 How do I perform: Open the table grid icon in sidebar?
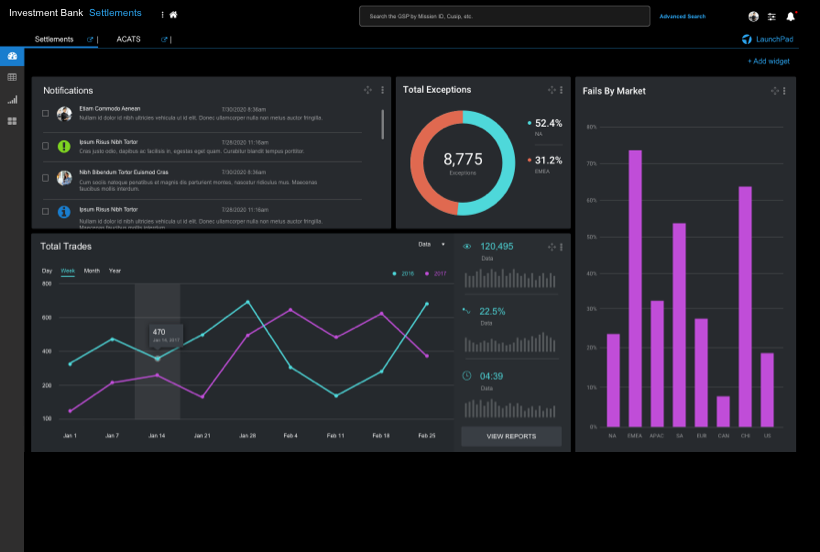tap(12, 77)
